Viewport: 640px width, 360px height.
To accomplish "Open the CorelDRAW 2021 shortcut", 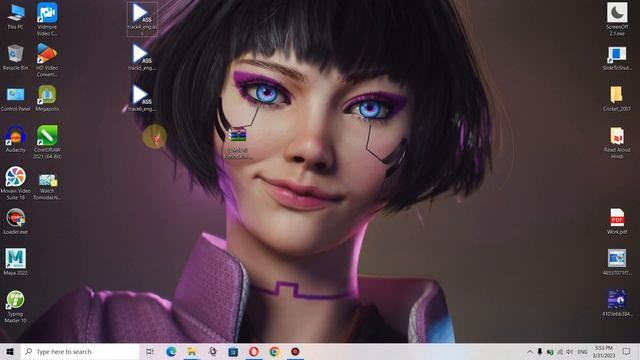I will point(47,142).
